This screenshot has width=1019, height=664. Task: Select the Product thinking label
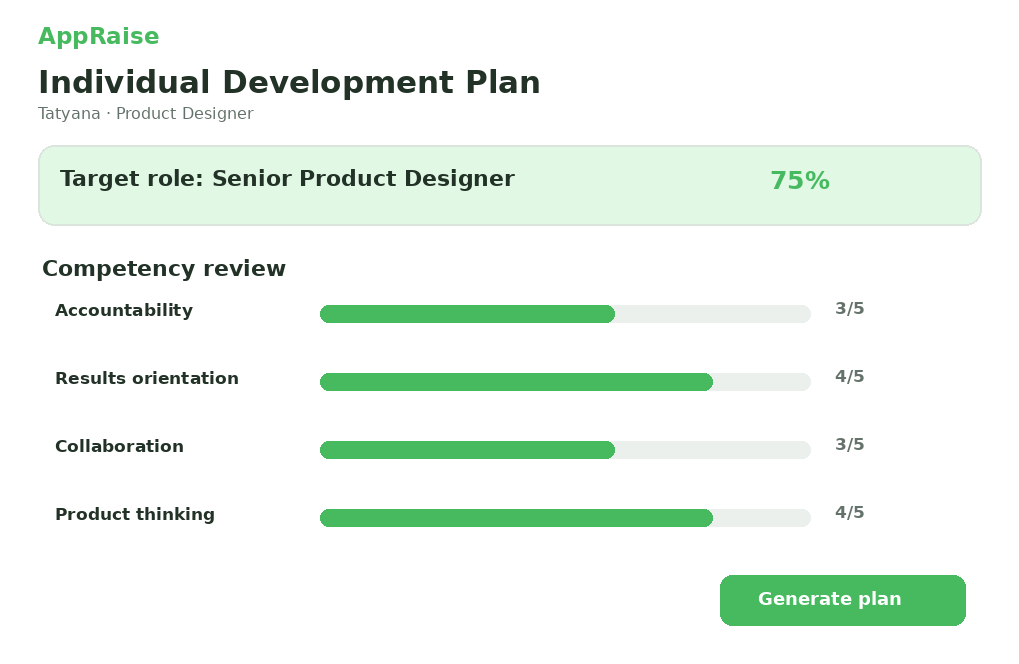135,514
